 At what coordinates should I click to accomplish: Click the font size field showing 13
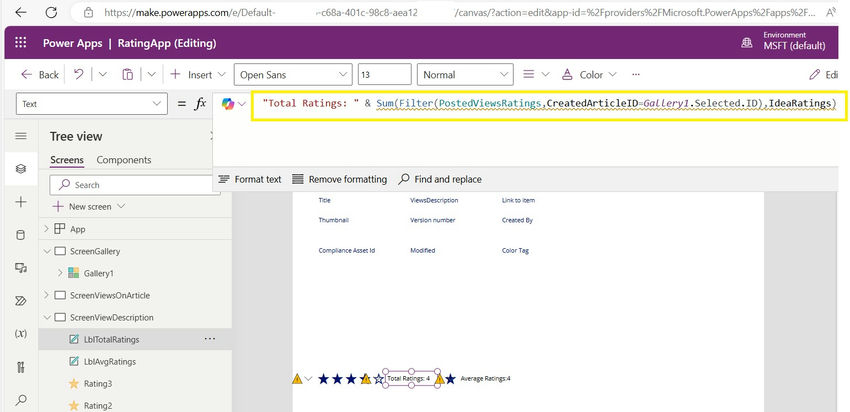click(384, 74)
